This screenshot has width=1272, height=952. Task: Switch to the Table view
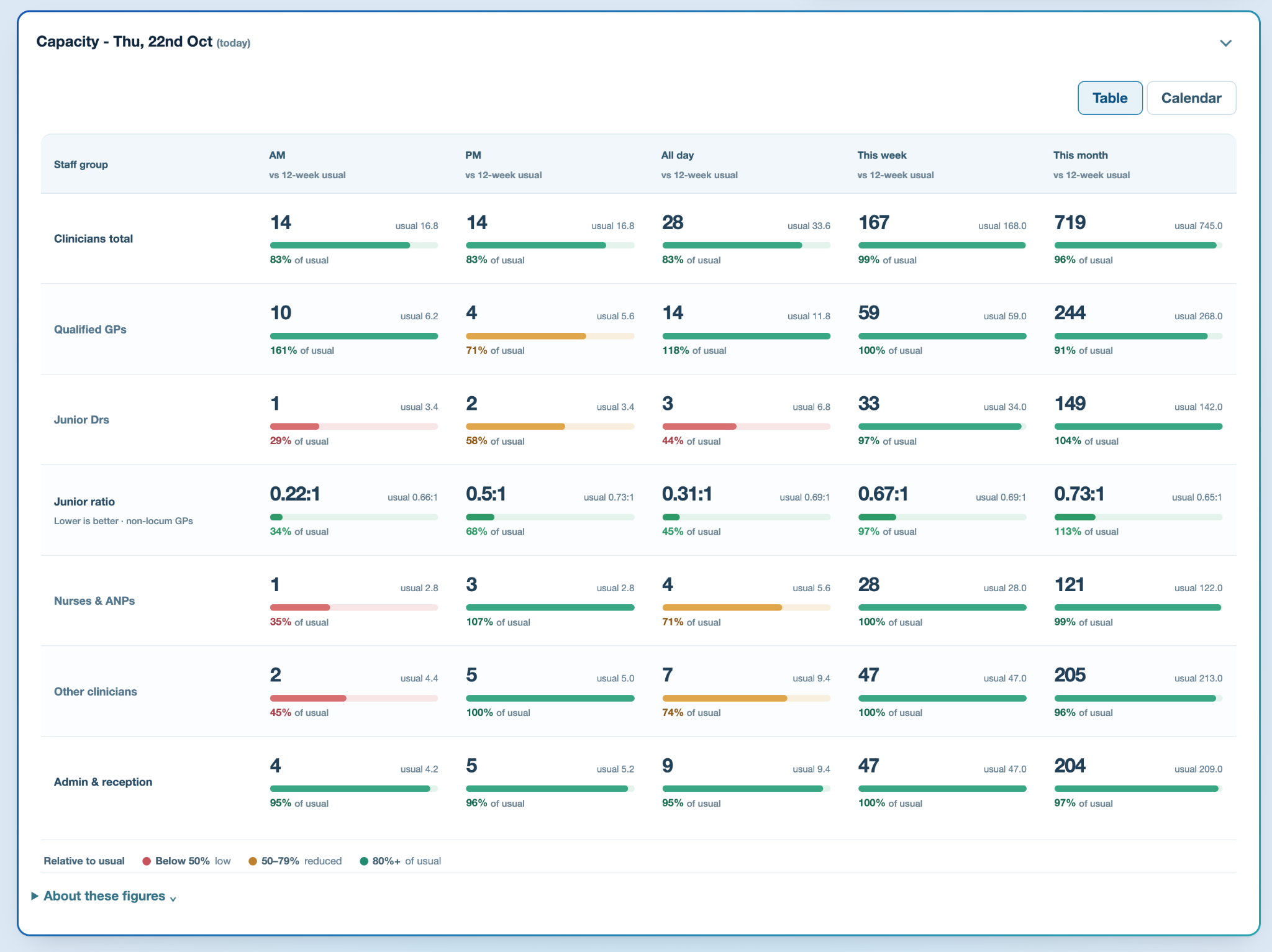1110,98
